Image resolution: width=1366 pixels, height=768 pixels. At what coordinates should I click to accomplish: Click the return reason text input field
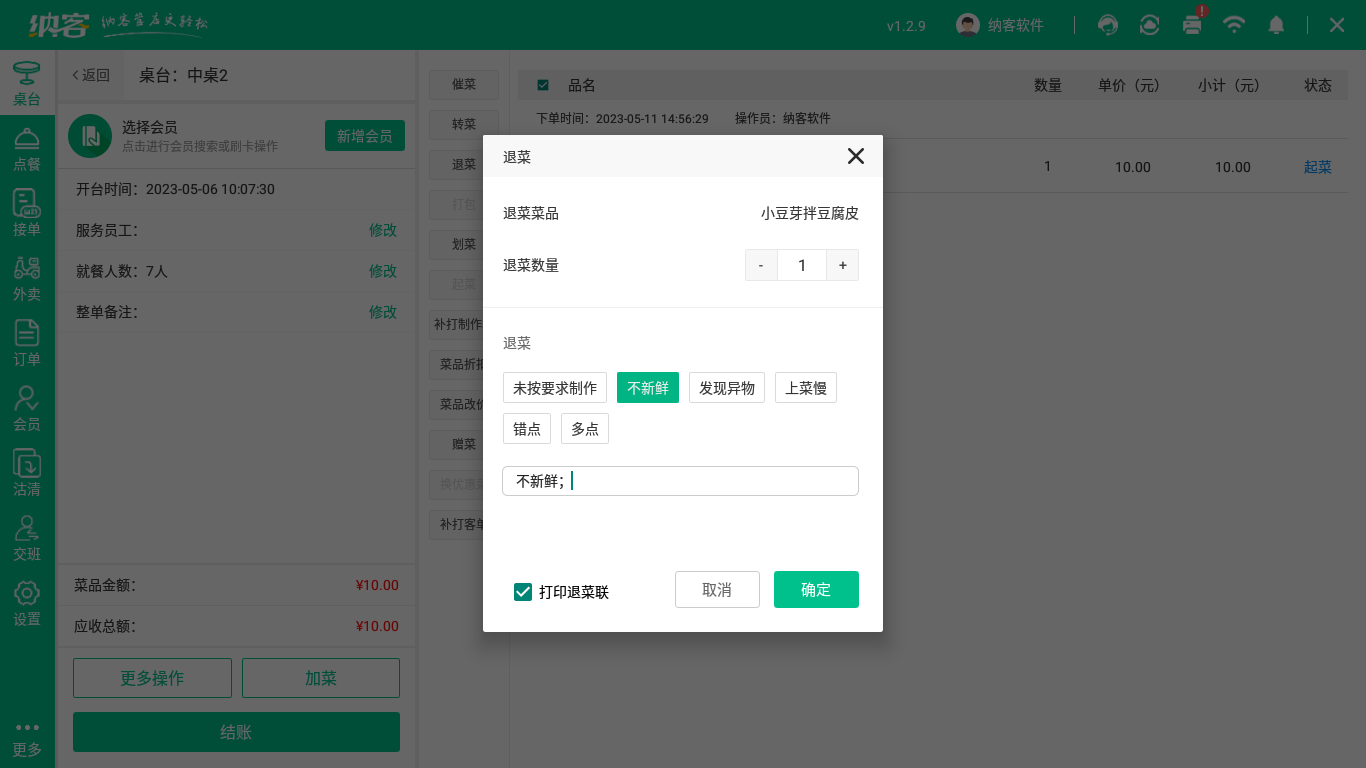(x=680, y=481)
